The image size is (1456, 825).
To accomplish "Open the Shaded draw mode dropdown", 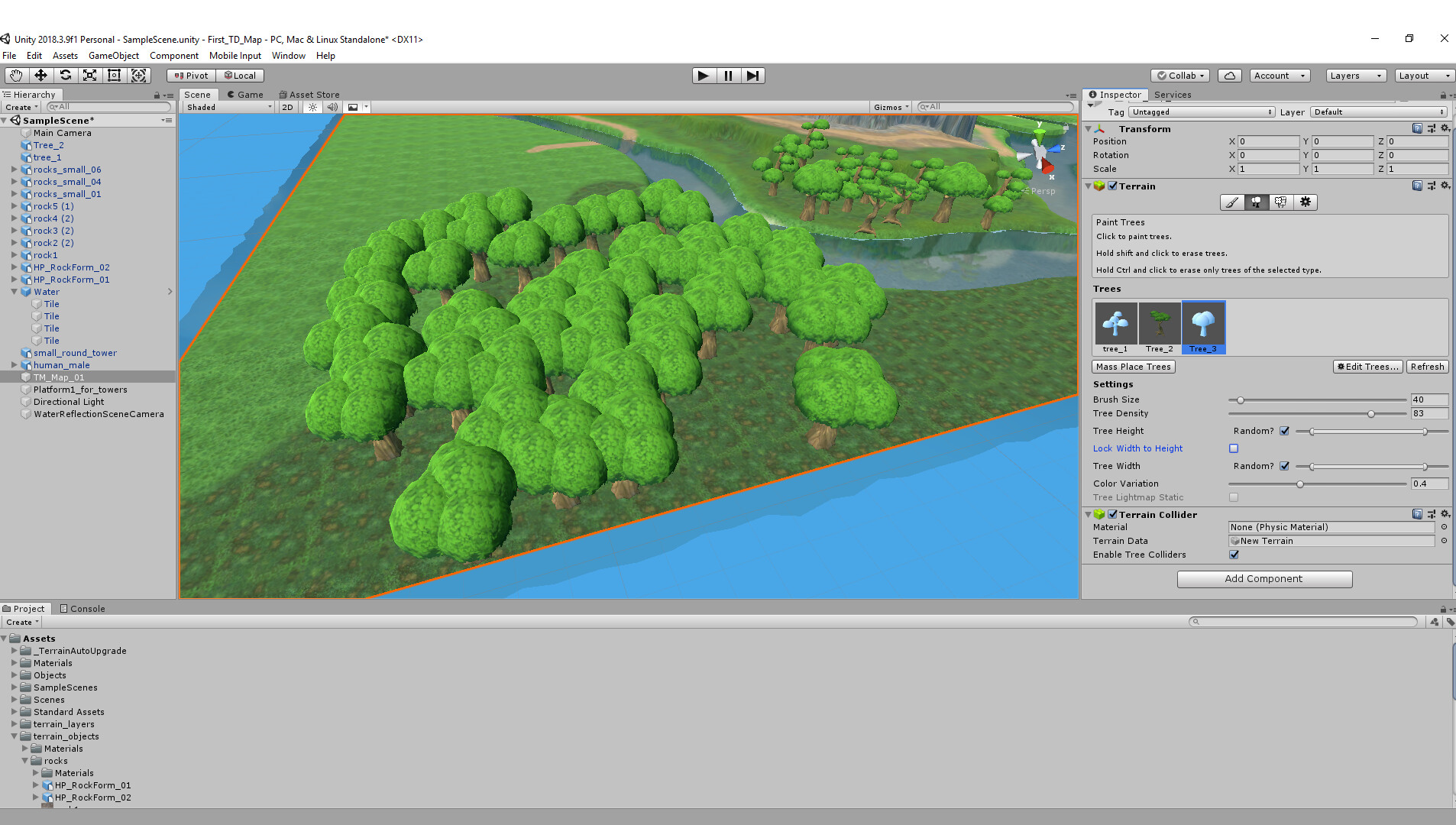I will click(227, 107).
